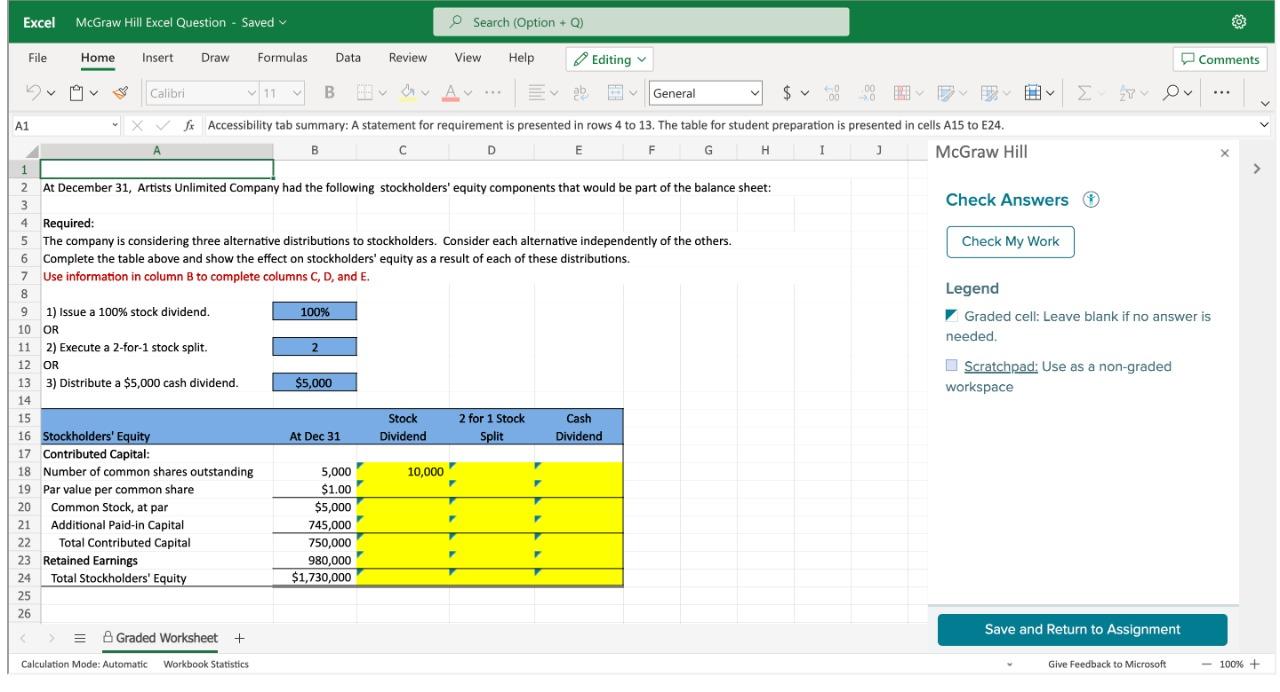Click Save and Return to Assignment
This screenshot has height=692, width=1280.
tap(1082, 630)
